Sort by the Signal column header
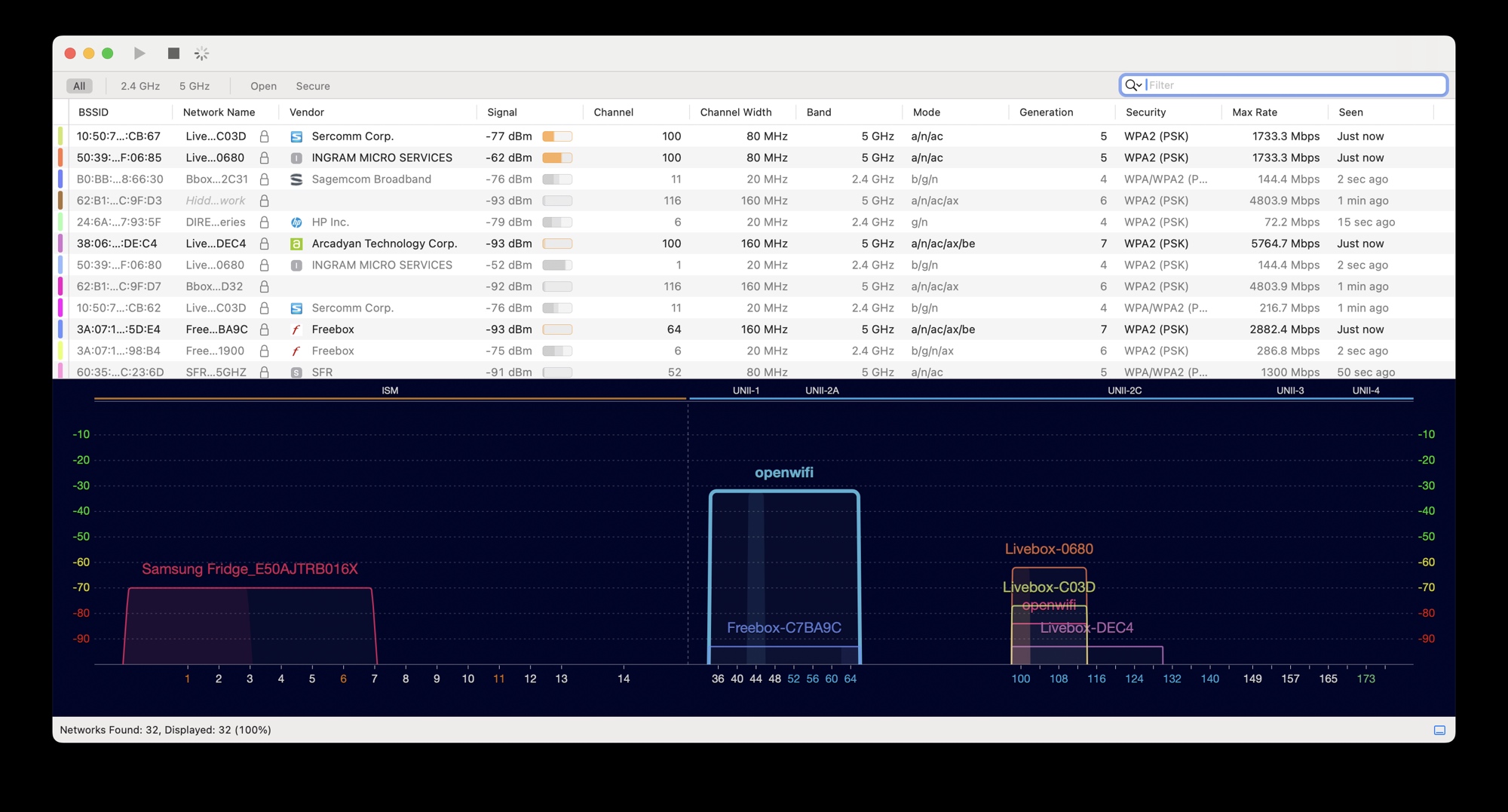This screenshot has height=812, width=1508. point(502,112)
